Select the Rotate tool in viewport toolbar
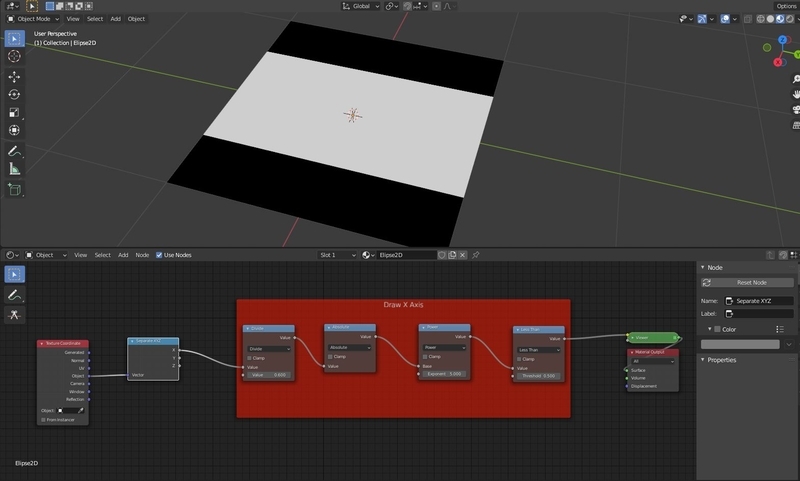This screenshot has width=800, height=481. pyautogui.click(x=14, y=94)
